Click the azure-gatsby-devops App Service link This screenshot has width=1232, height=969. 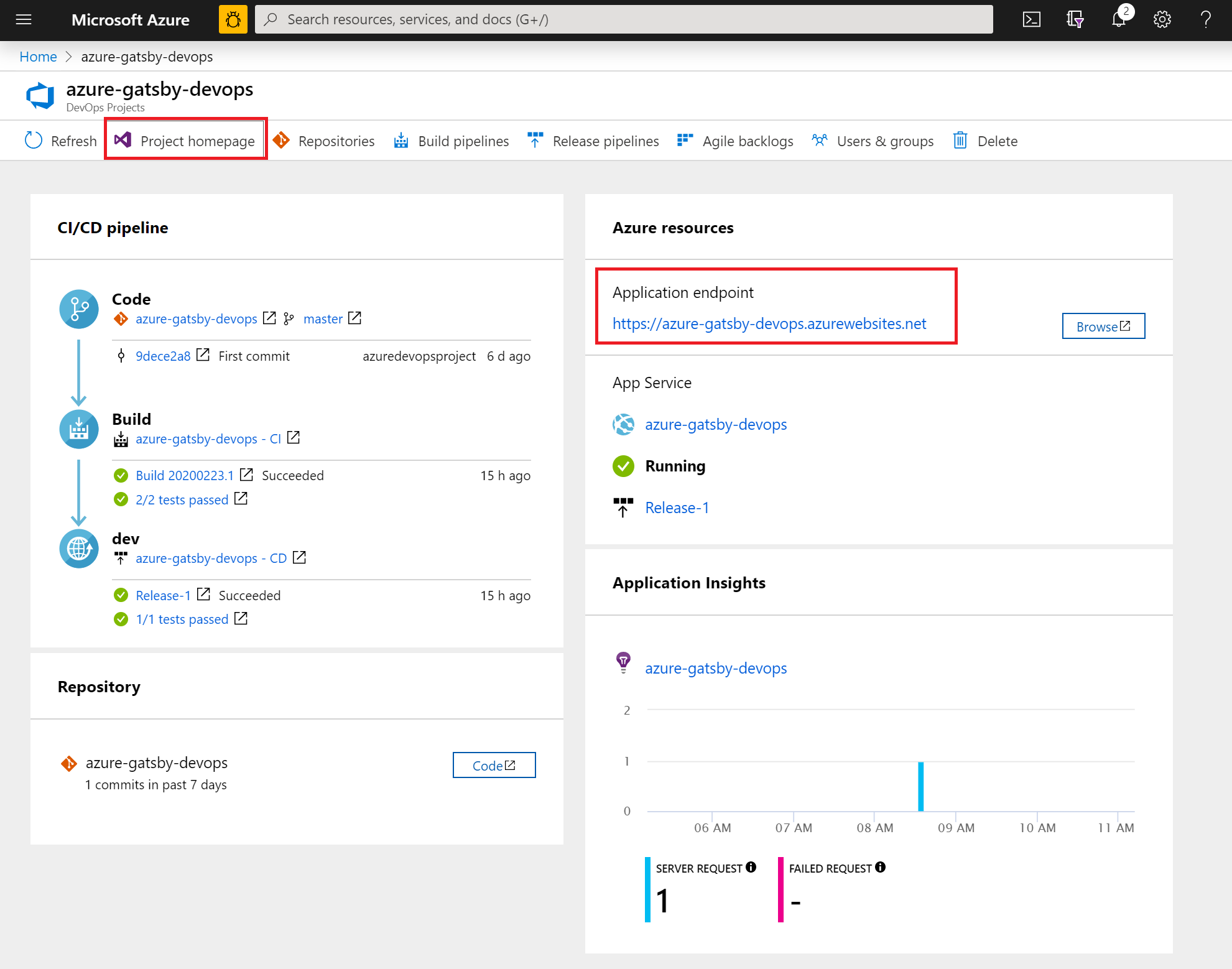tap(716, 424)
